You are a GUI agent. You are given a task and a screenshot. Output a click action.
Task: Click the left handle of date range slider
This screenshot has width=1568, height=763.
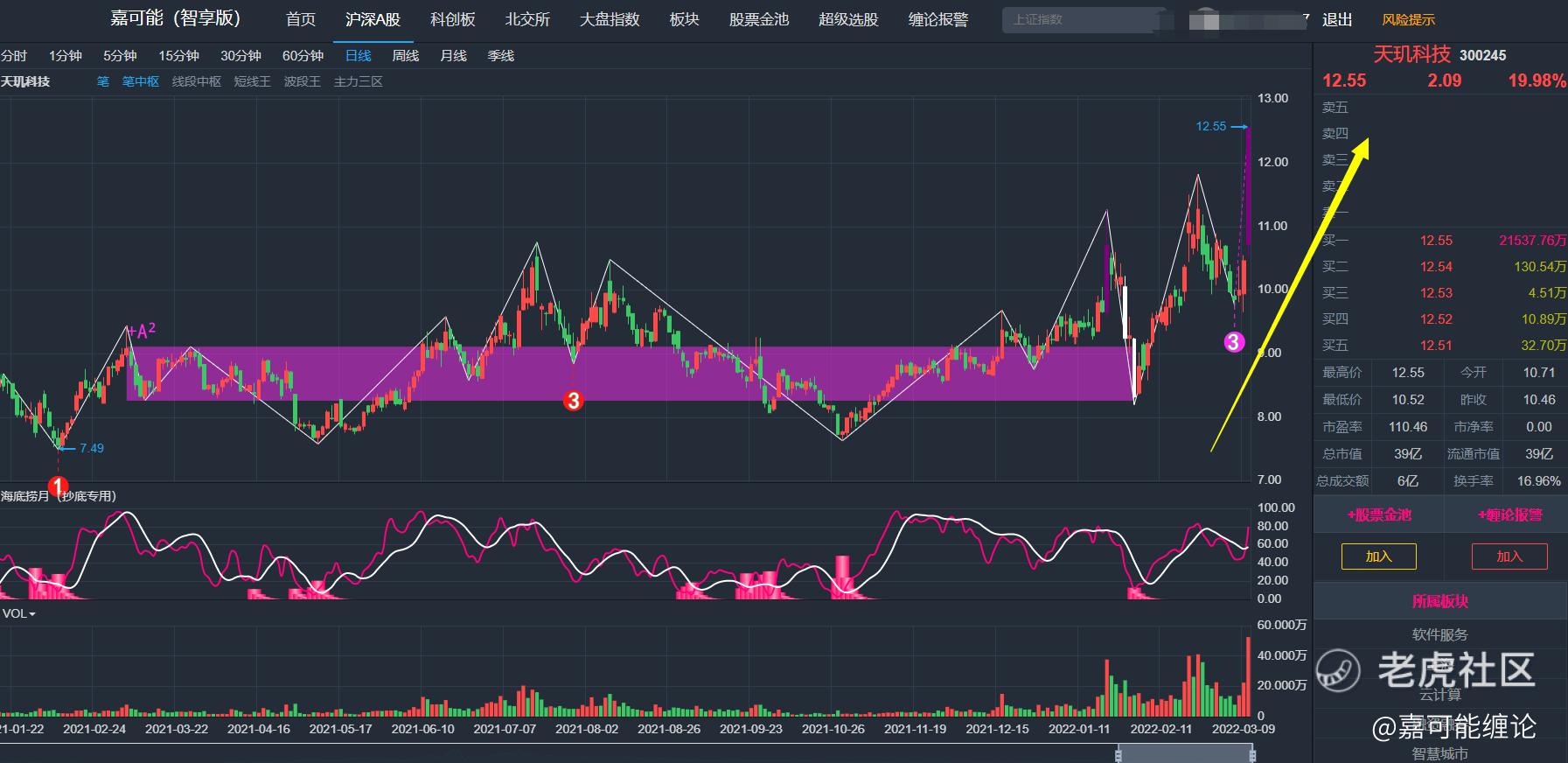[x=1119, y=754]
